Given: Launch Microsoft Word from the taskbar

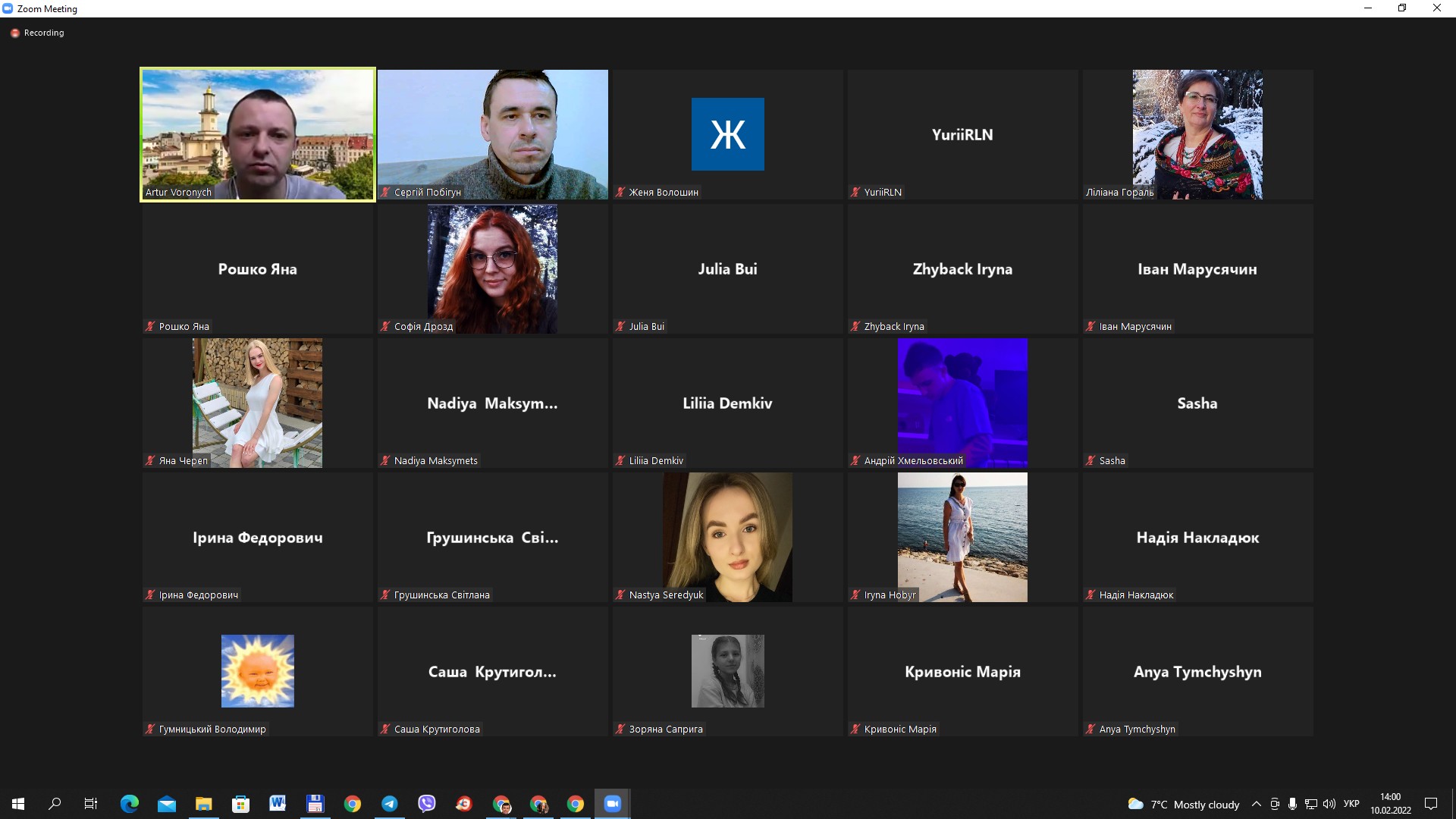Looking at the screenshot, I should click(x=278, y=804).
